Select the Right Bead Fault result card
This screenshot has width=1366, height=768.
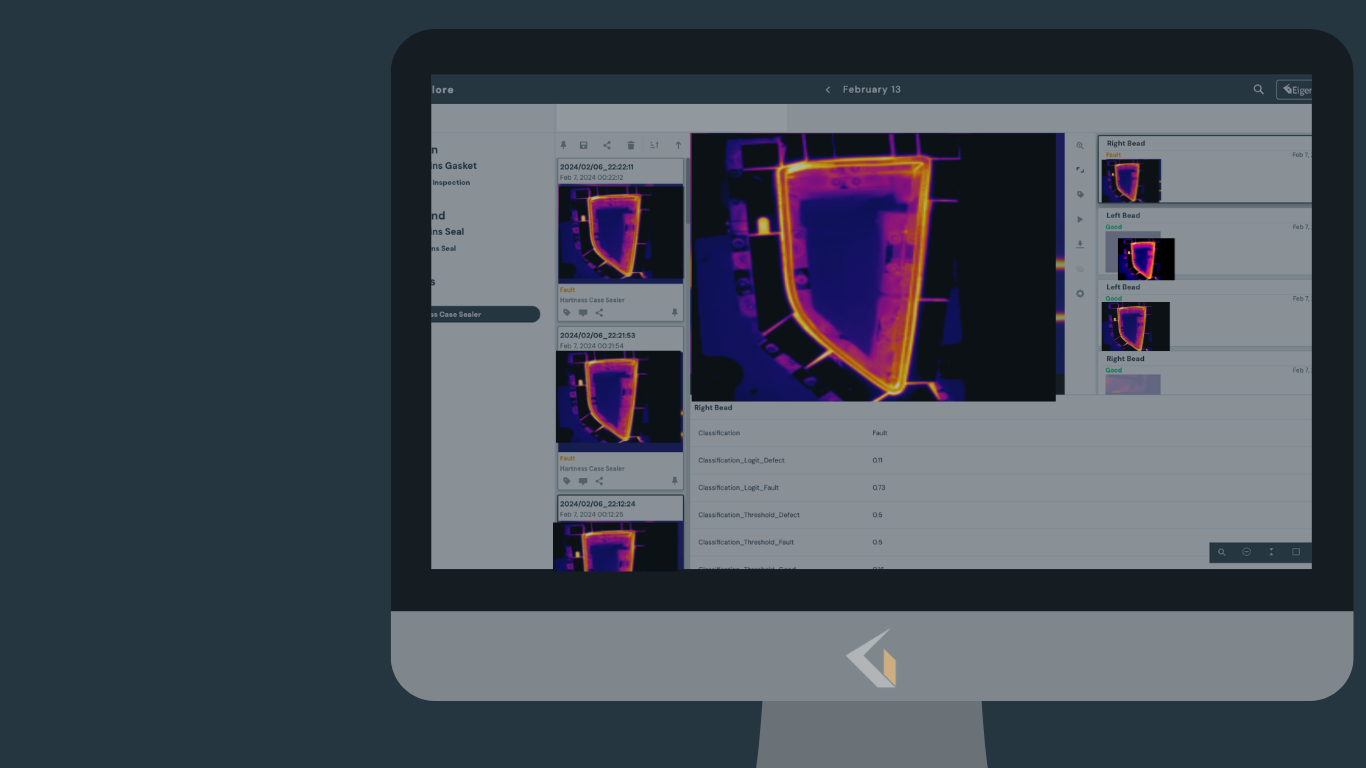point(1205,170)
